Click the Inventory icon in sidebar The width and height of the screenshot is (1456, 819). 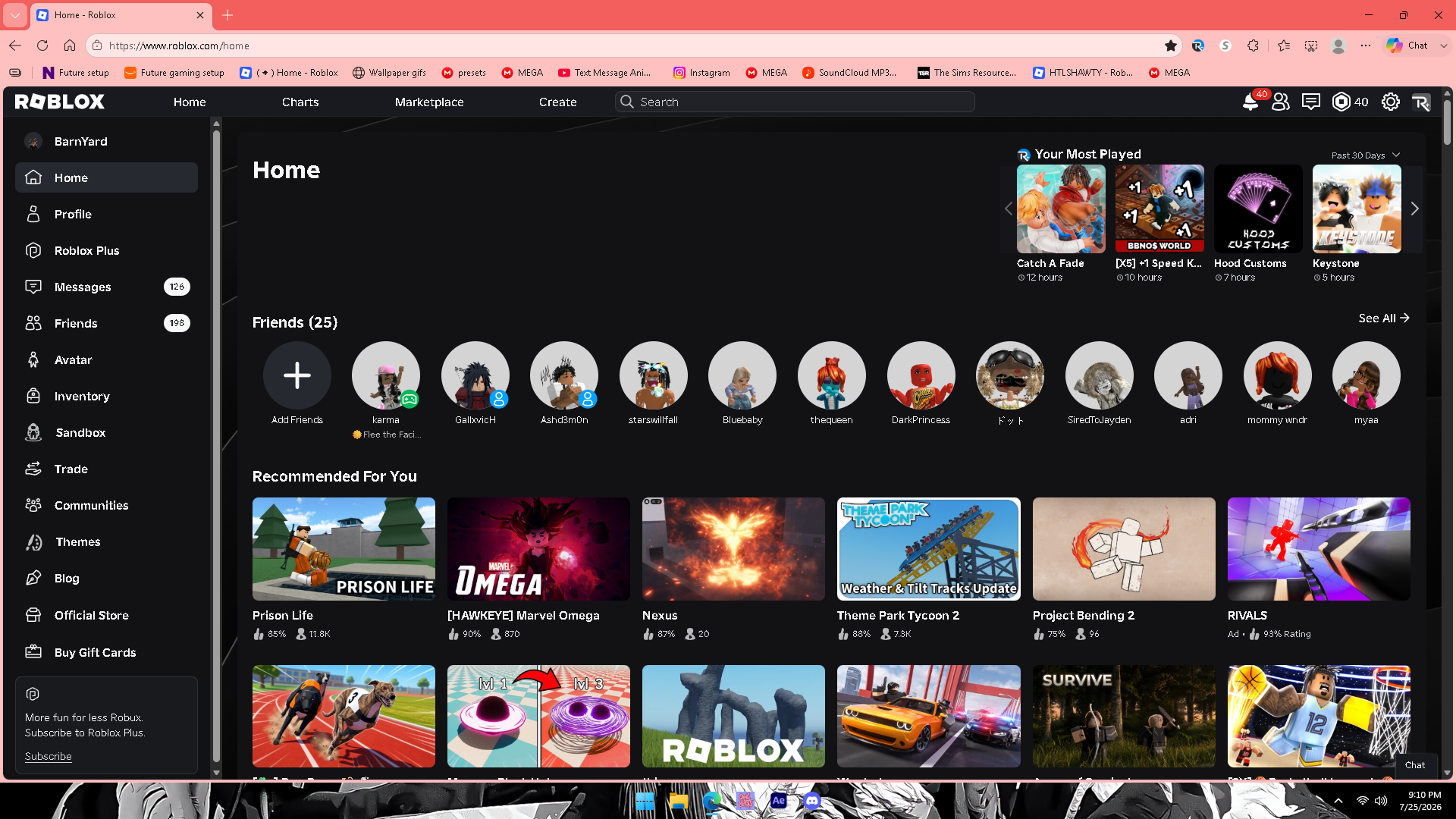tap(33, 396)
